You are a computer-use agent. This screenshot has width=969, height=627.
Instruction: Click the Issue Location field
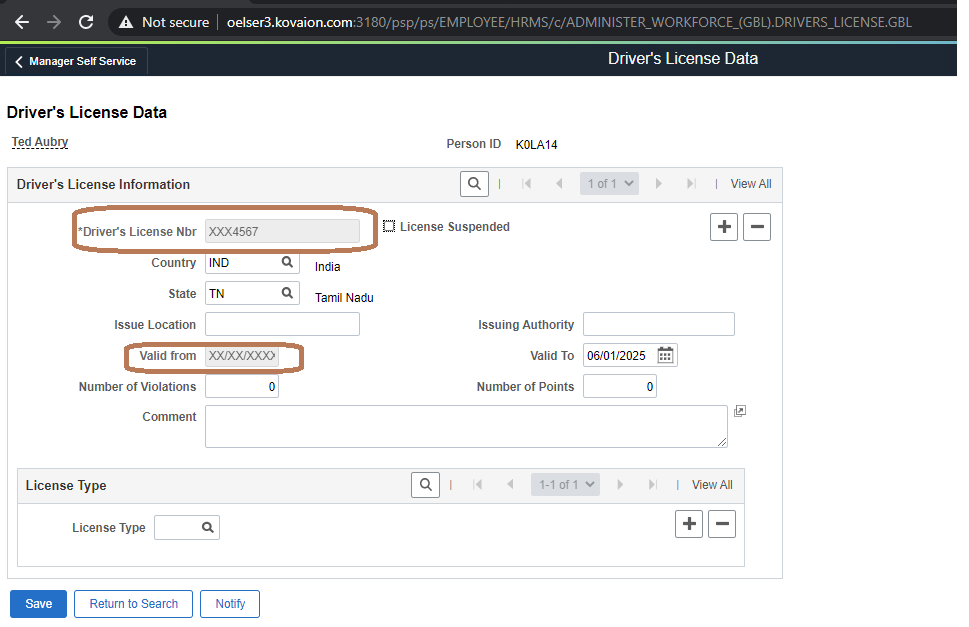coord(282,324)
